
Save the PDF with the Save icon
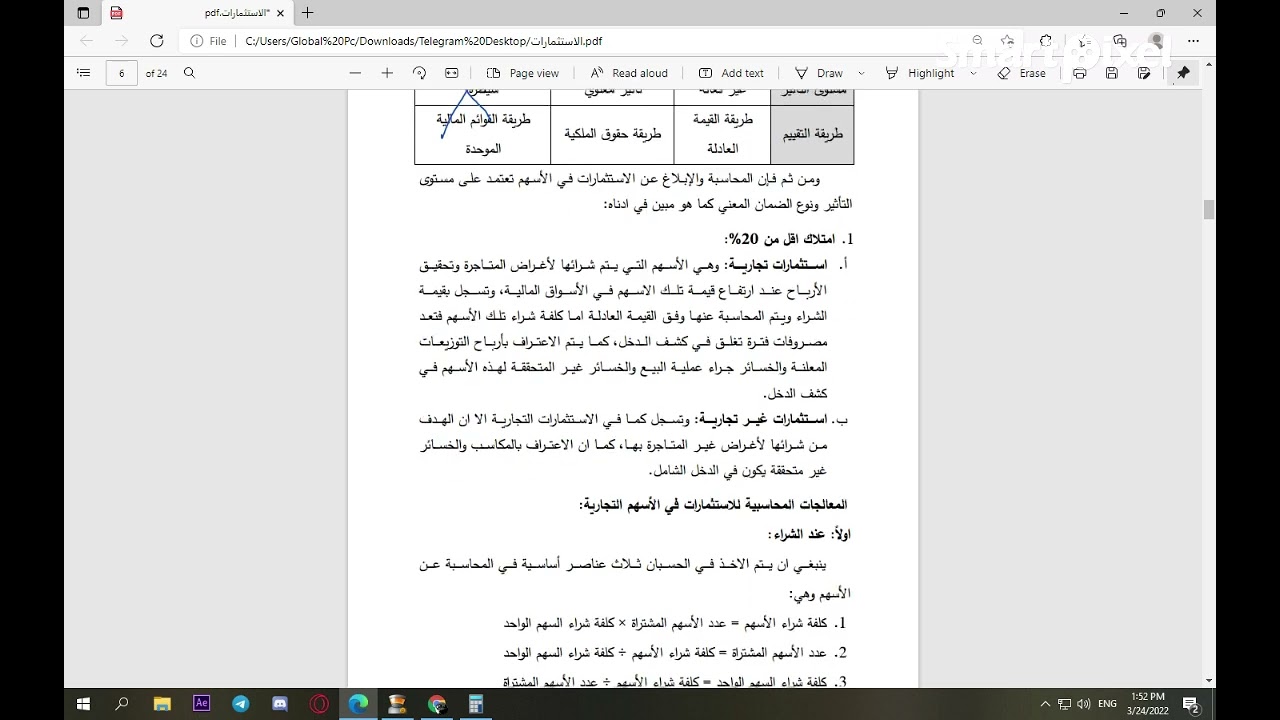pos(1112,73)
